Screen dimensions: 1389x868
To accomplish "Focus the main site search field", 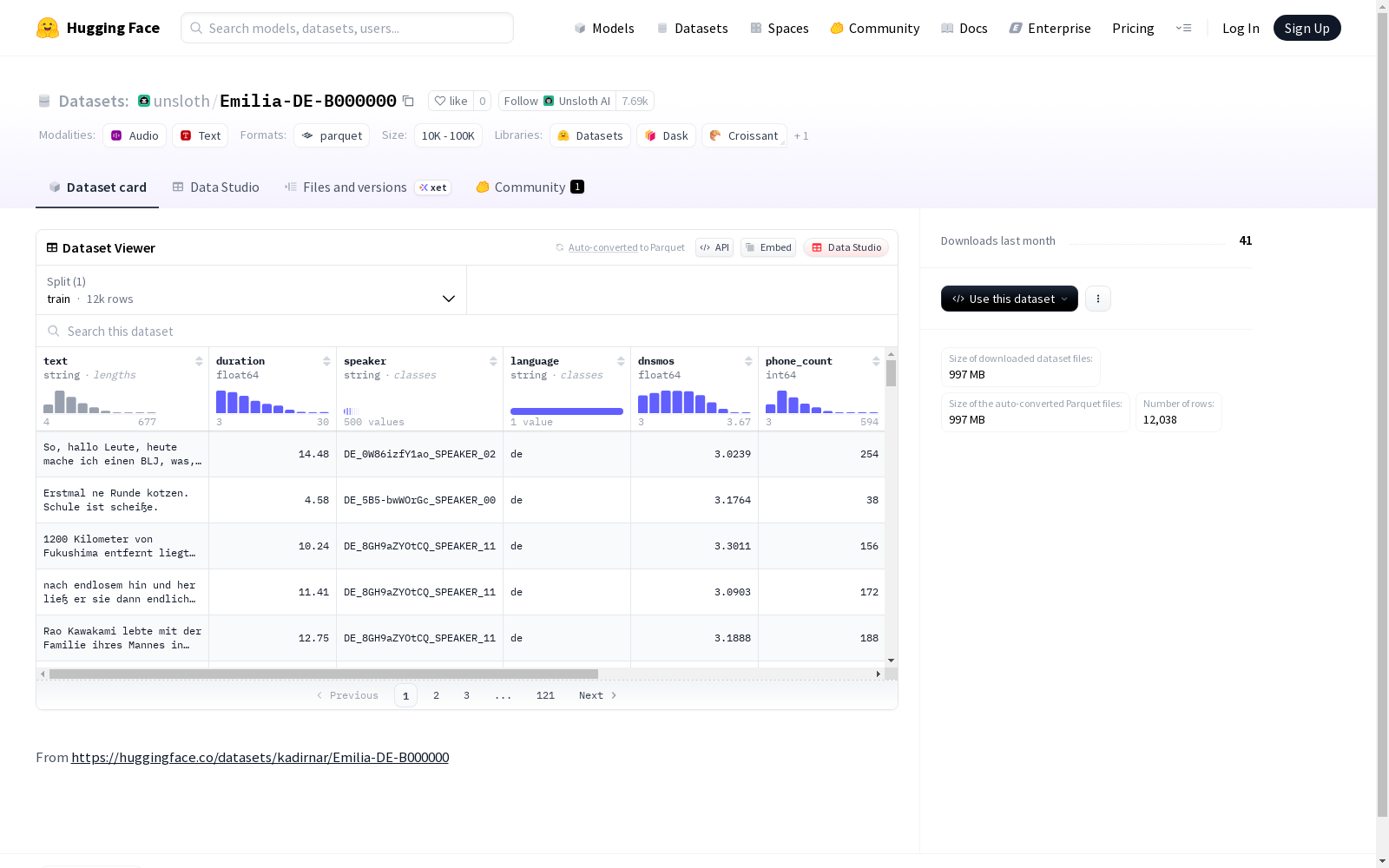I will [347, 28].
